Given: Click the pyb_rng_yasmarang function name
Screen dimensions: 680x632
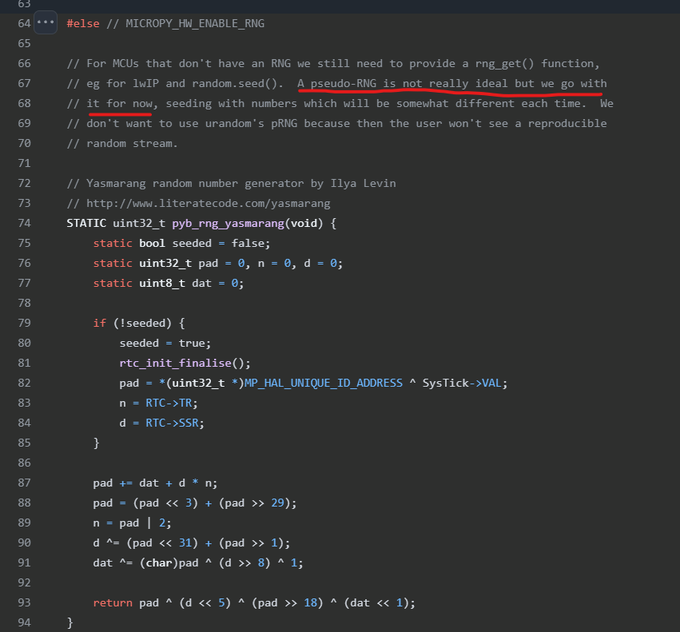Looking at the screenshot, I should click(228, 223).
